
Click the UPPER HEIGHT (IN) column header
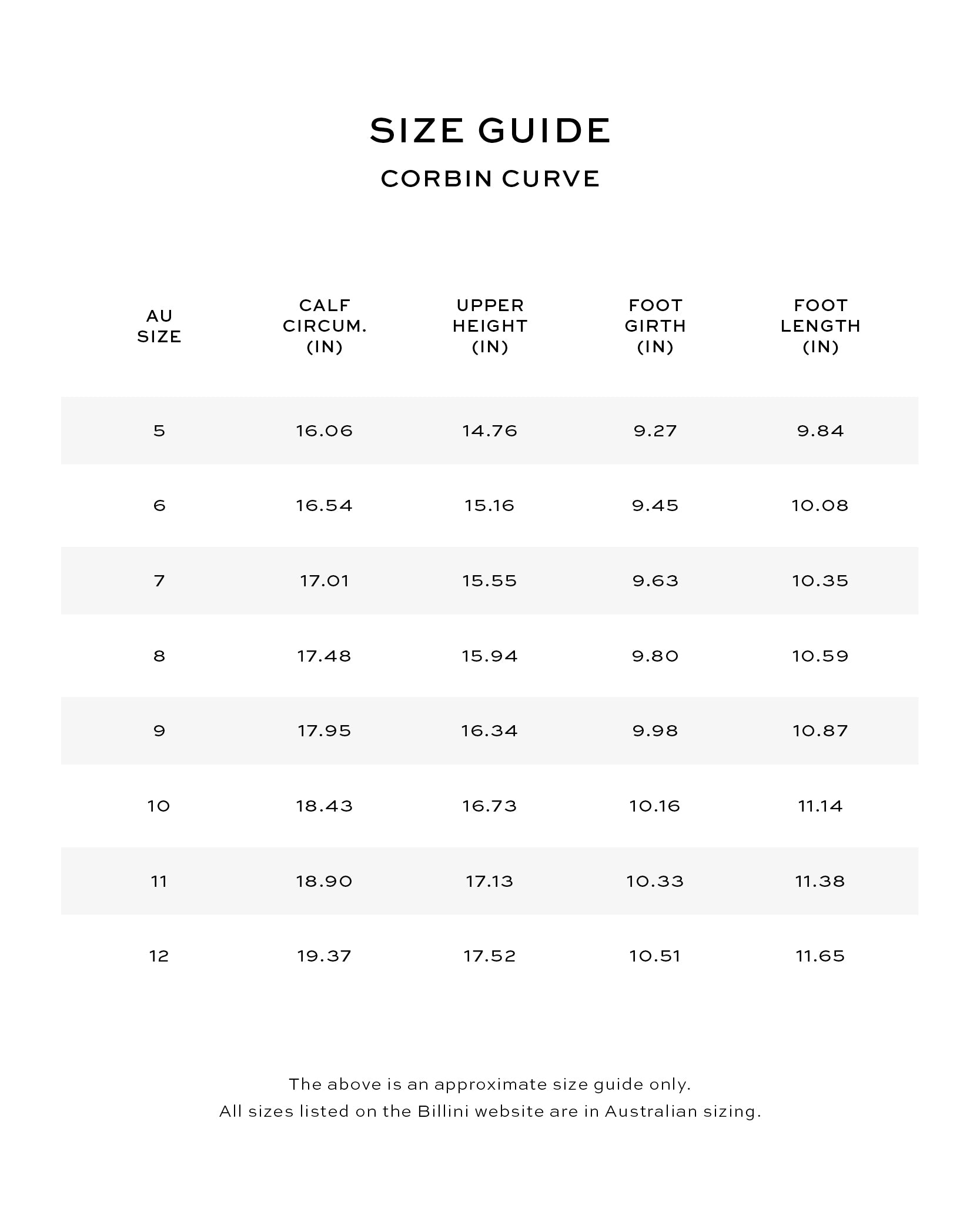490,326
